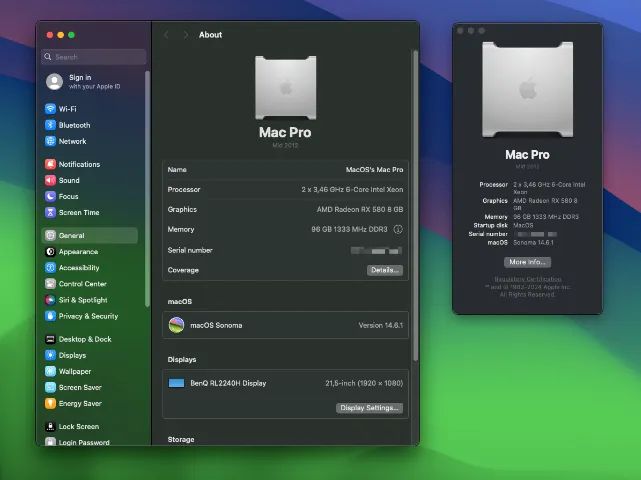Click the Storage section heading
The width and height of the screenshot is (641, 480).
181,440
